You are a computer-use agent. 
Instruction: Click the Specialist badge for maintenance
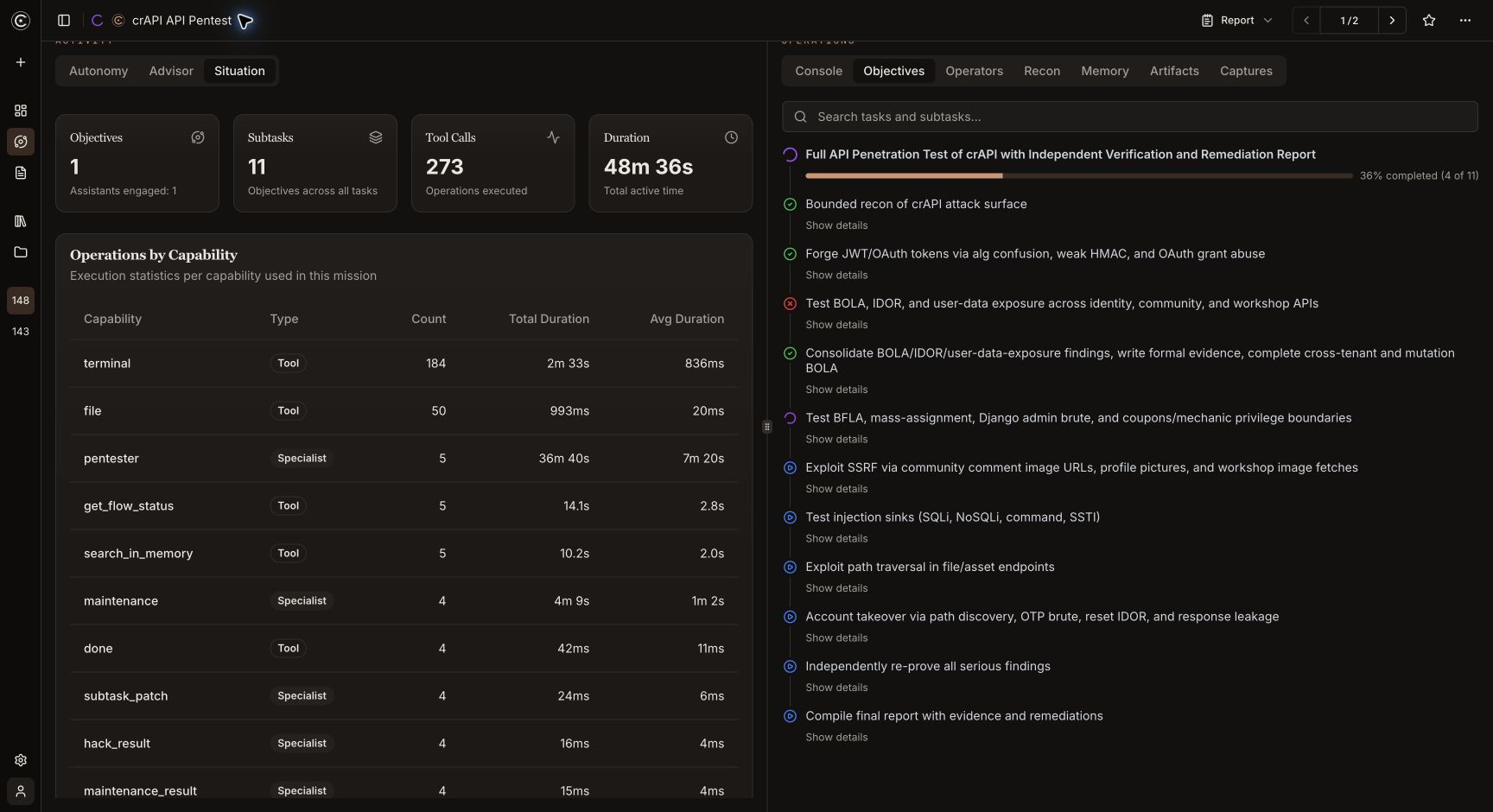click(x=302, y=601)
